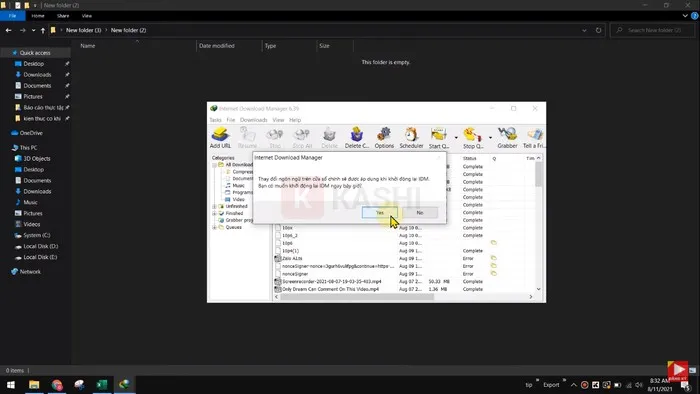This screenshot has height=394, width=700.
Task: Select the Grabber projects tree item
Action: coord(236,220)
